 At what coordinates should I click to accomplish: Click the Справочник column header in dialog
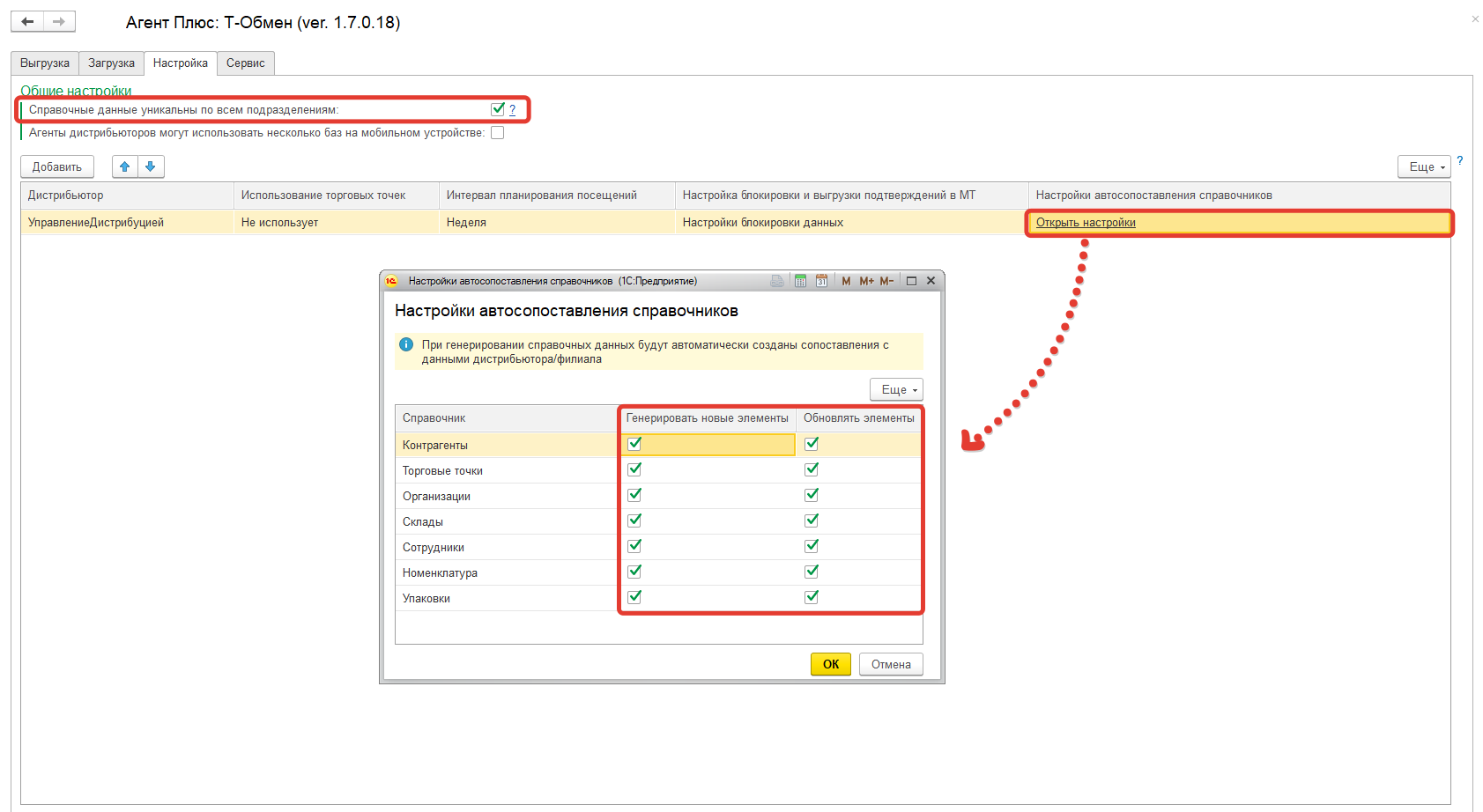(507, 418)
